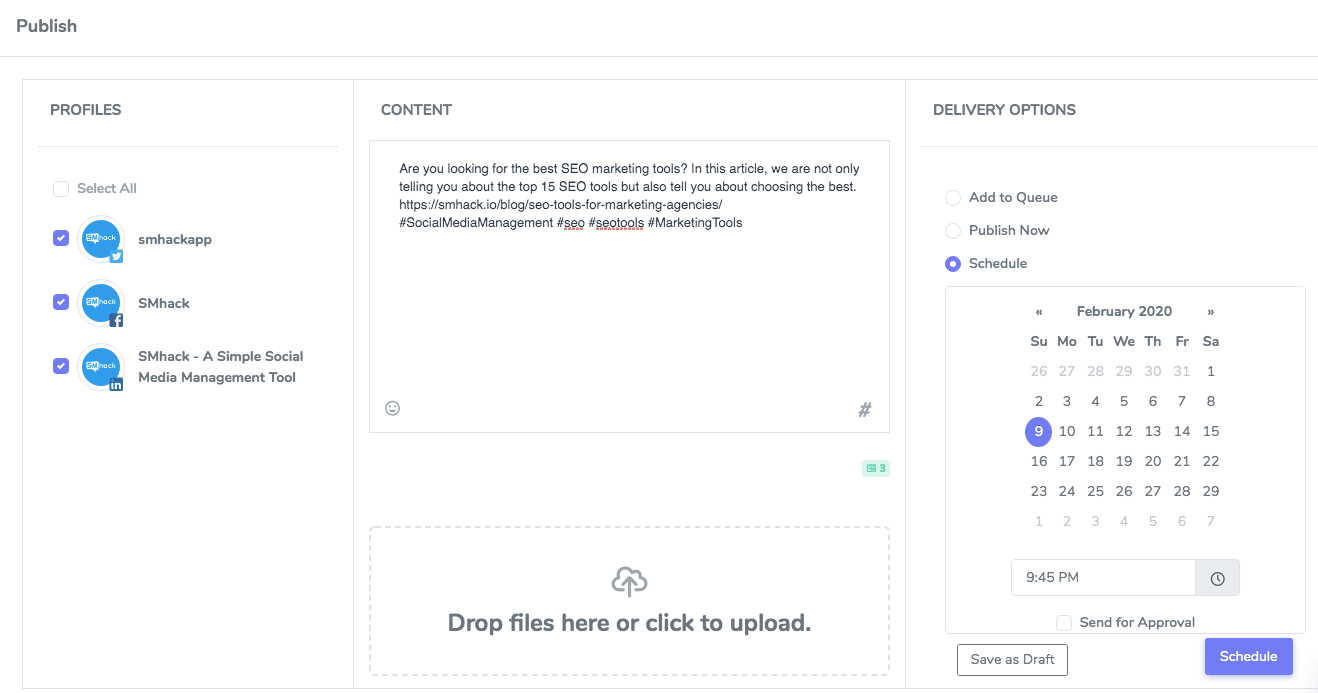Go to previous month in calendar
The image size is (1318, 693).
coord(1040,311)
